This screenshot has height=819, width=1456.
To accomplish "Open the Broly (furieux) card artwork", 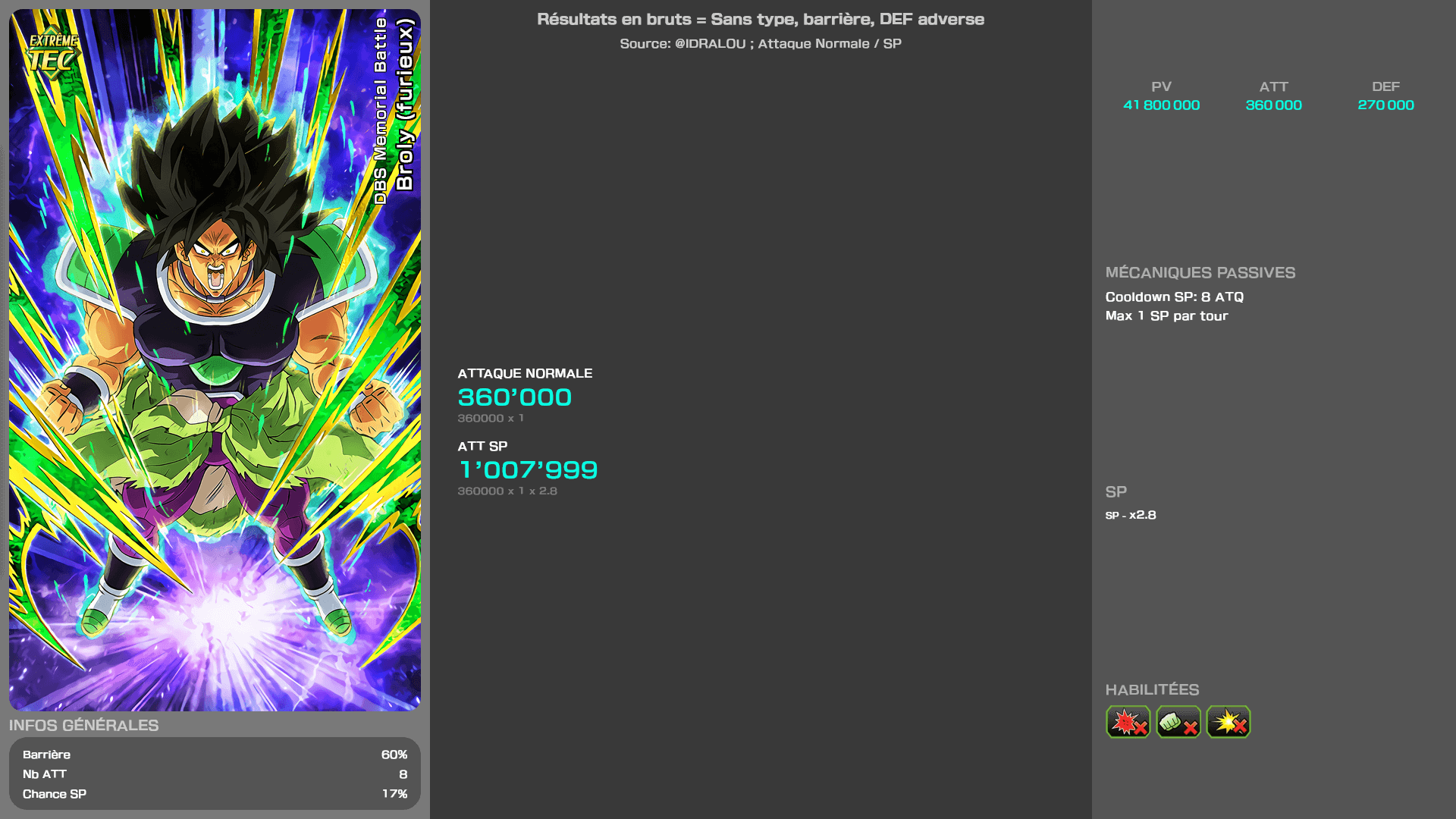I will point(215,360).
